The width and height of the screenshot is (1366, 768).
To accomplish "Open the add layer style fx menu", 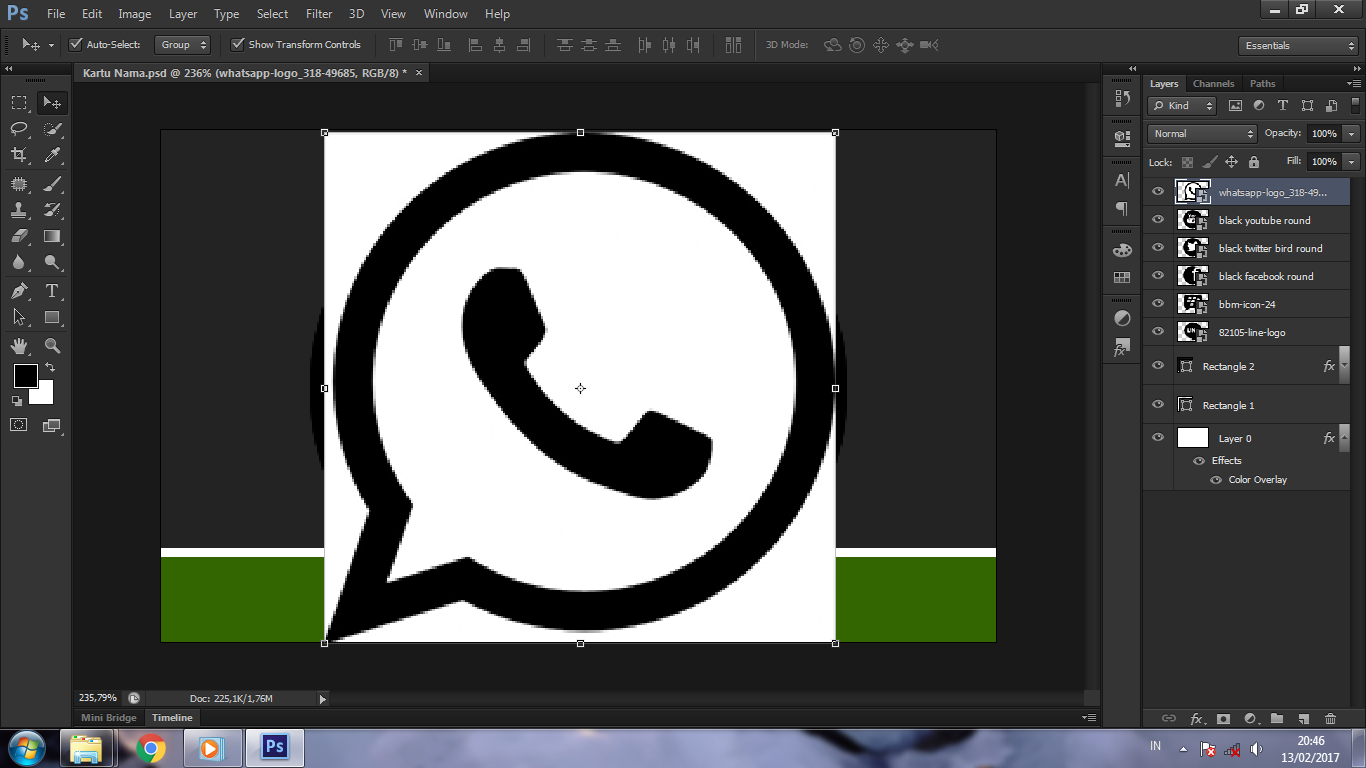I will (1196, 718).
